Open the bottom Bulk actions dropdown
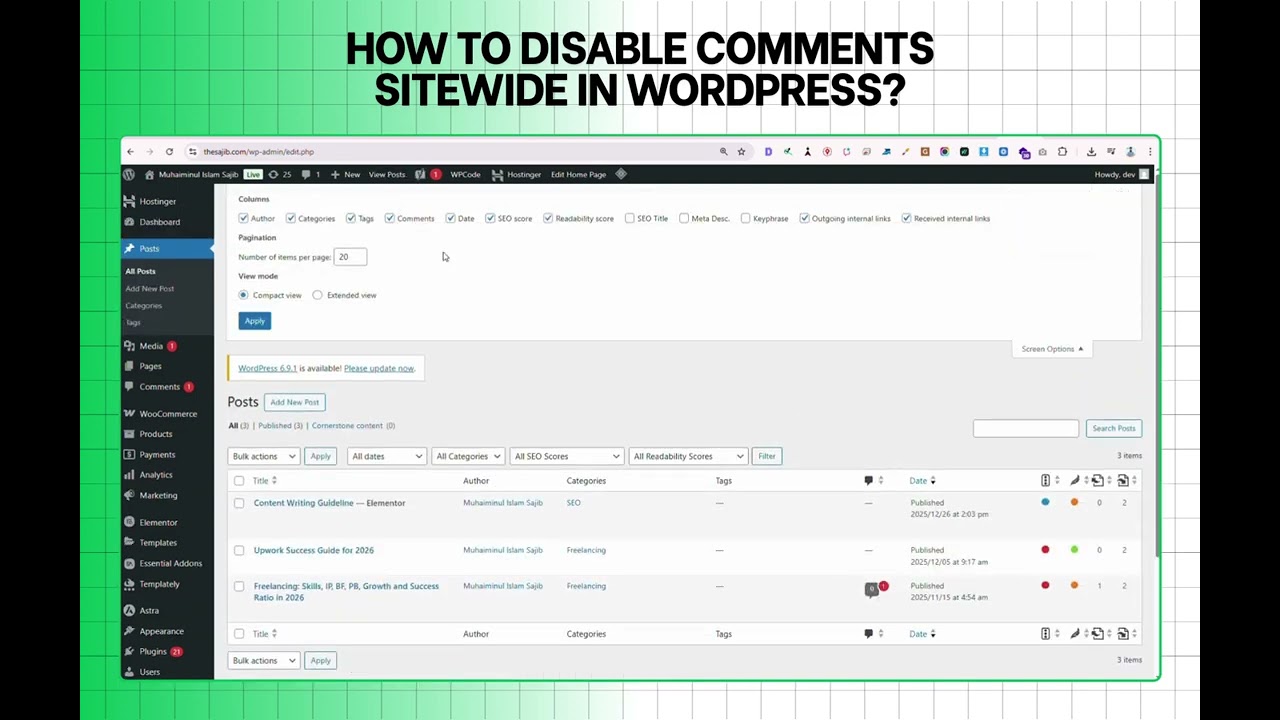 [x=263, y=660]
